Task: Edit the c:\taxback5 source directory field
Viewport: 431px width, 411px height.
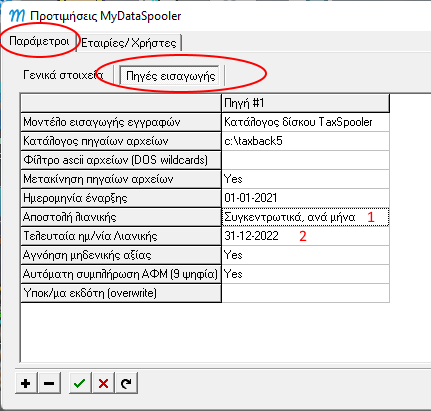Action: click(x=305, y=141)
